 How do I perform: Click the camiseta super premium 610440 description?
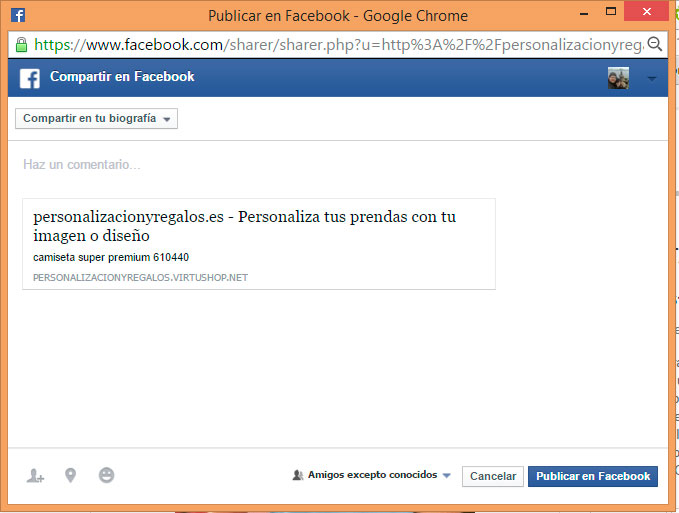(x=111, y=258)
